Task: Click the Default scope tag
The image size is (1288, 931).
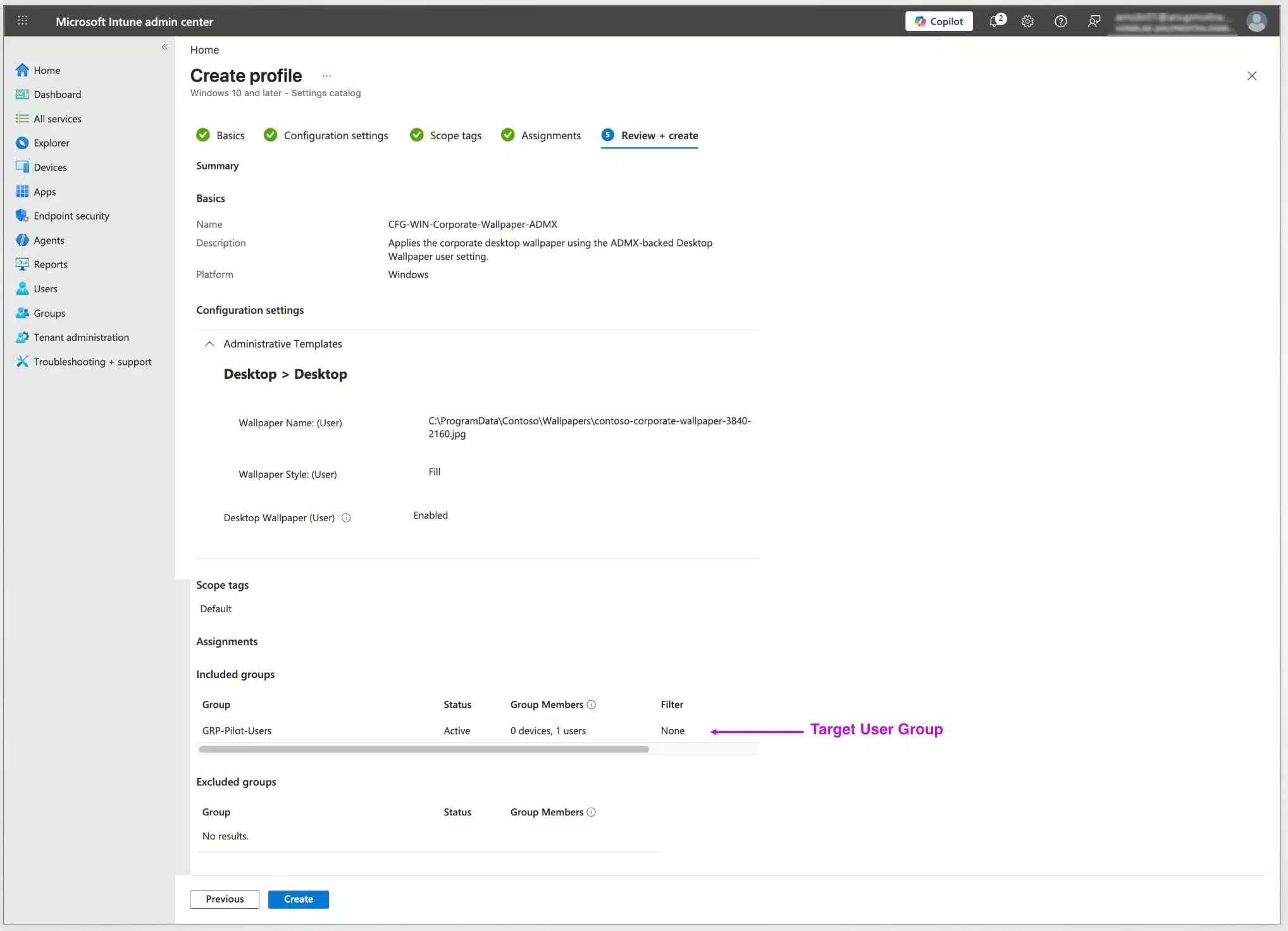Action: tap(216, 609)
